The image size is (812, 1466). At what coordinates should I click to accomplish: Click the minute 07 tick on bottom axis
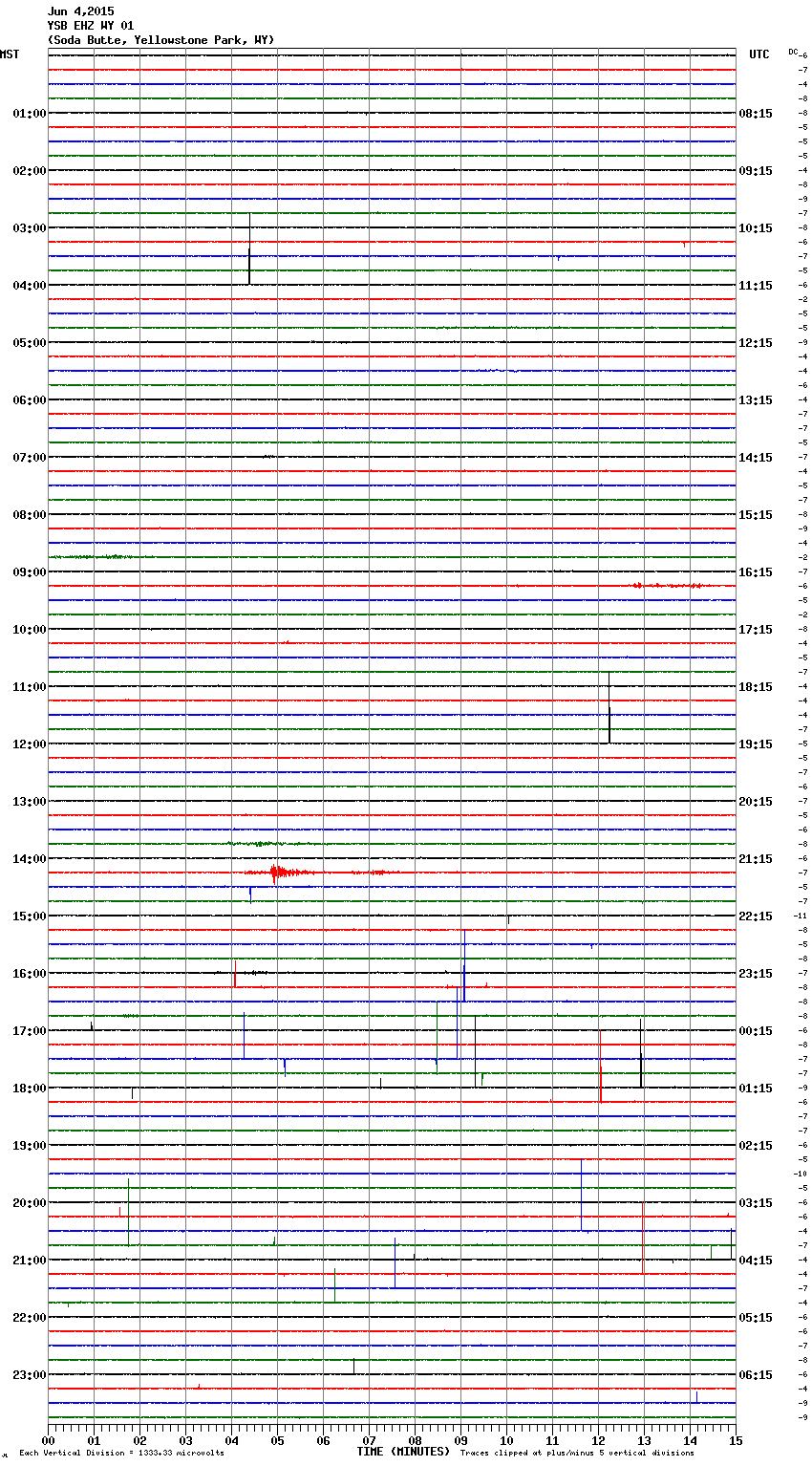coord(369,1441)
